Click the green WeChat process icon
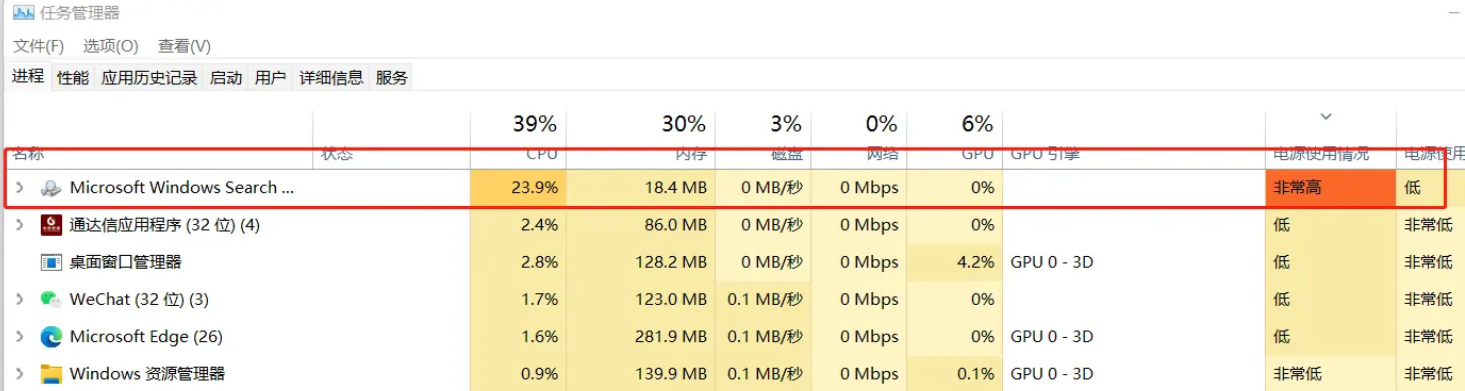This screenshot has width=1465, height=391. [x=51, y=299]
